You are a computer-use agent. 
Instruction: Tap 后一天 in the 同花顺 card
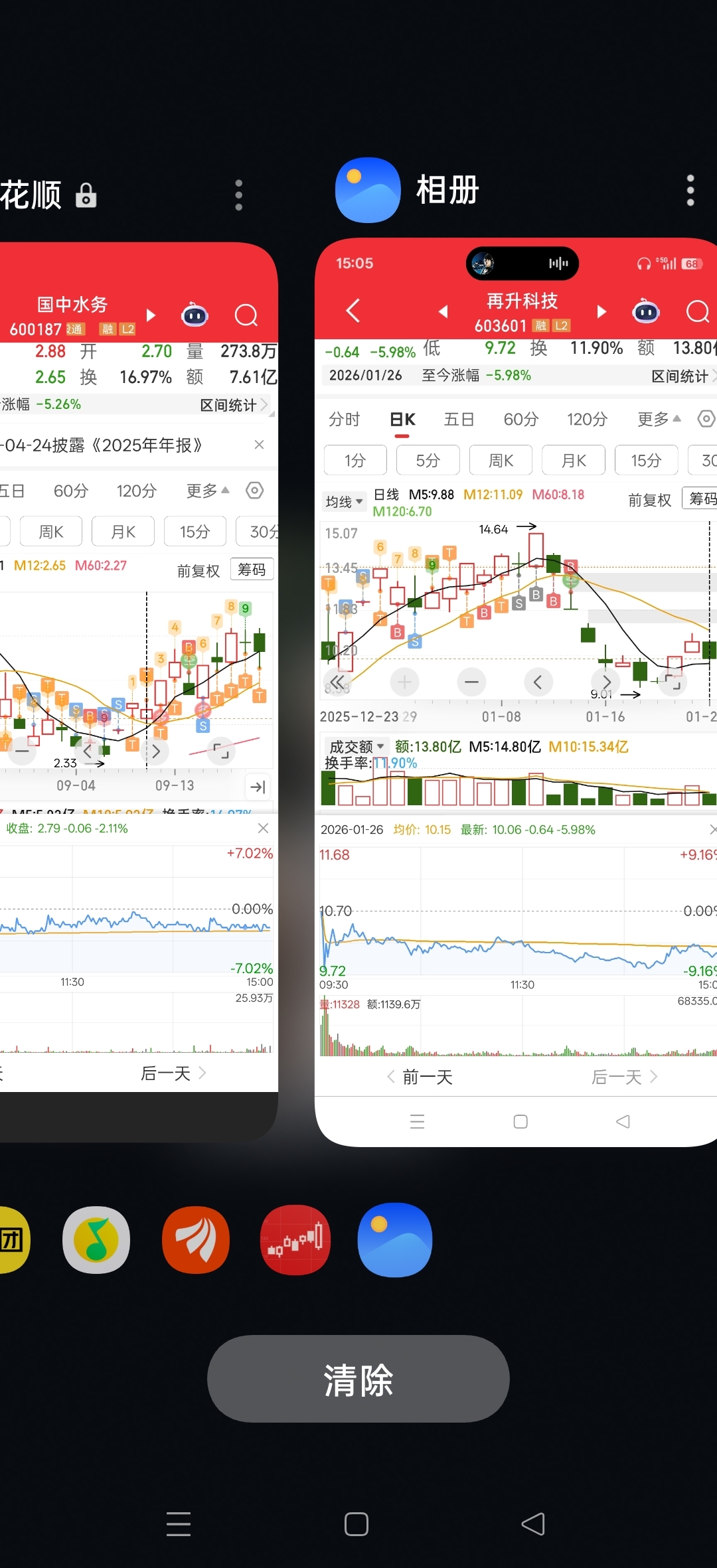(173, 1073)
